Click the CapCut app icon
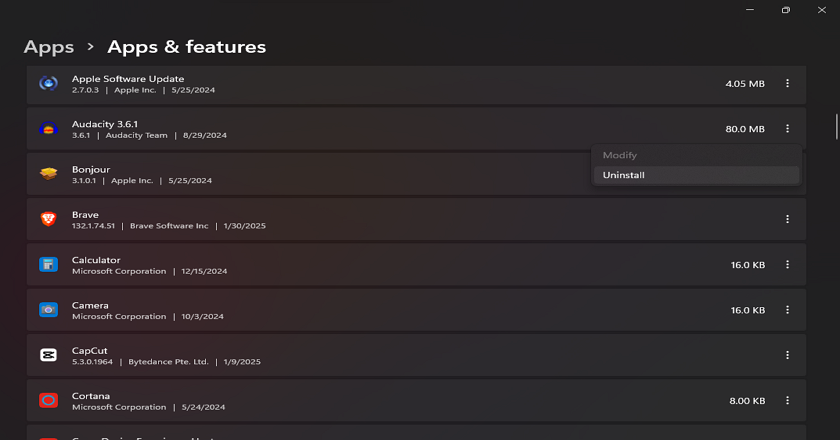 48,355
